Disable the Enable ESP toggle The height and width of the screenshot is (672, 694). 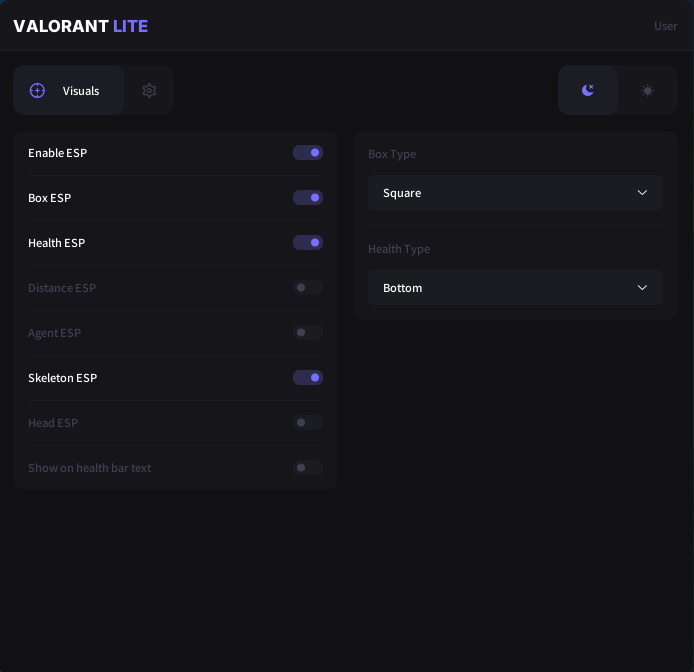pyautogui.click(x=308, y=153)
